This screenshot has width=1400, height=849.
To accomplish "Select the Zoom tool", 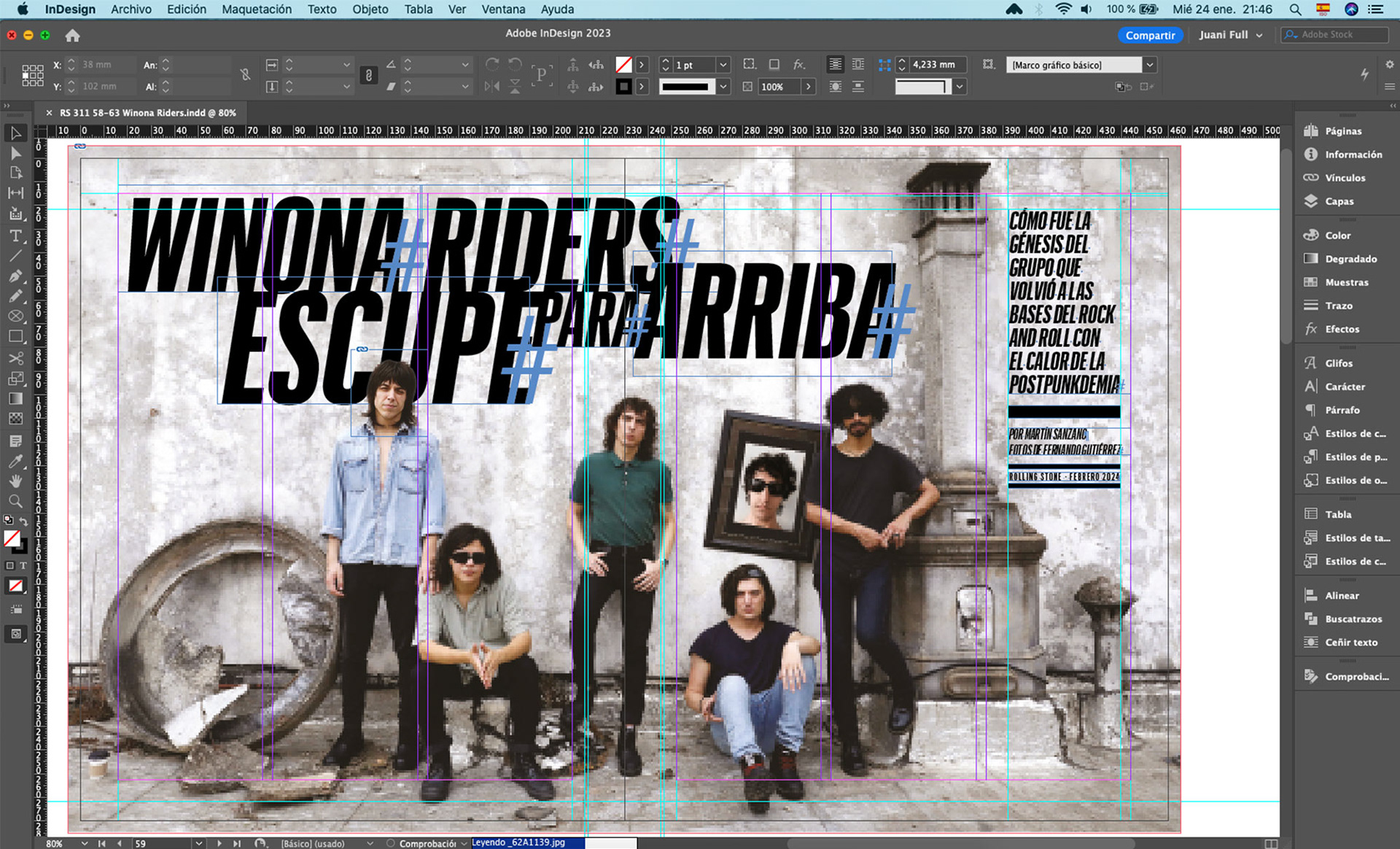I will 15,501.
